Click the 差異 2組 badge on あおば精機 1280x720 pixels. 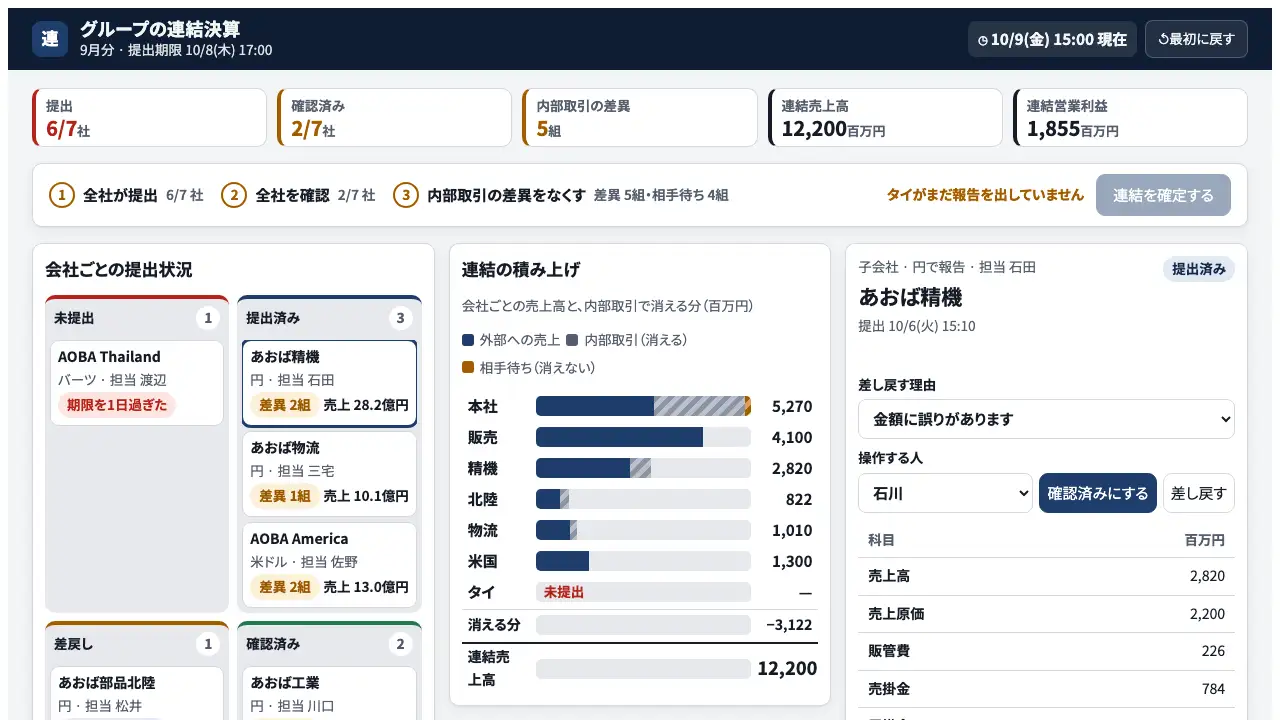point(285,405)
